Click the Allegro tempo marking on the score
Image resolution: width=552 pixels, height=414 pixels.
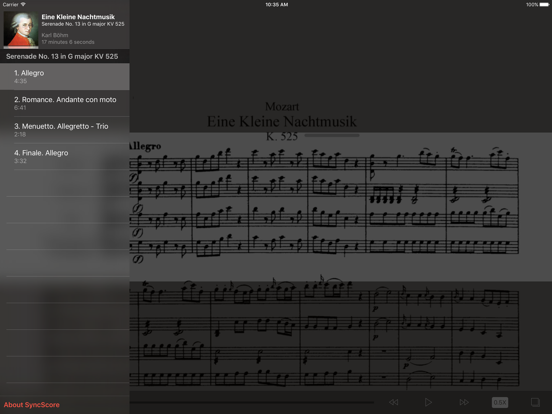tap(145, 146)
